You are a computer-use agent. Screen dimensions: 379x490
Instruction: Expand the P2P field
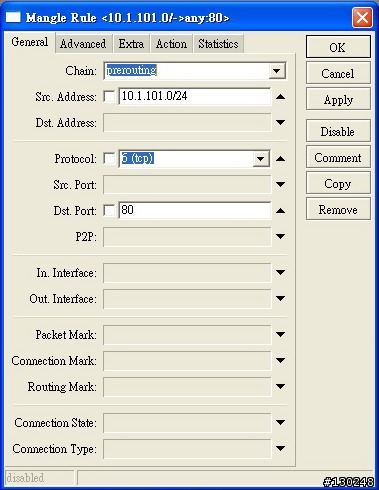[281, 236]
